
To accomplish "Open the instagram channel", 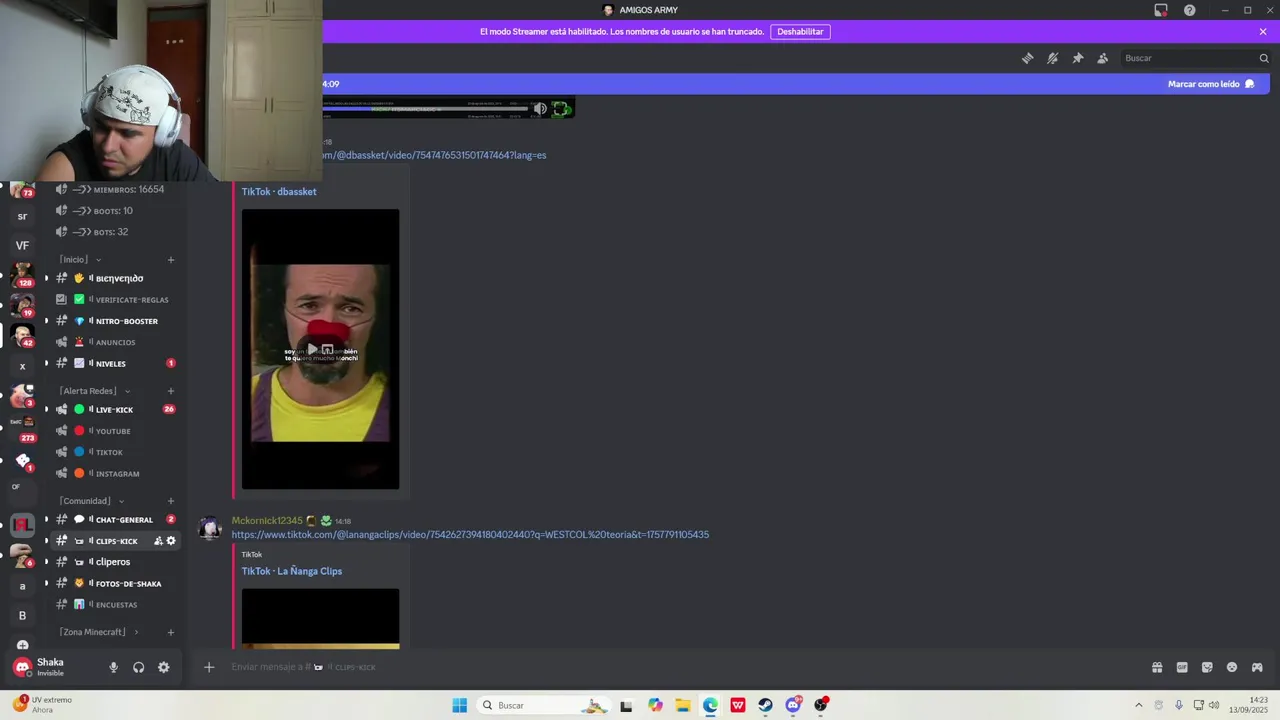I will coord(116,474).
